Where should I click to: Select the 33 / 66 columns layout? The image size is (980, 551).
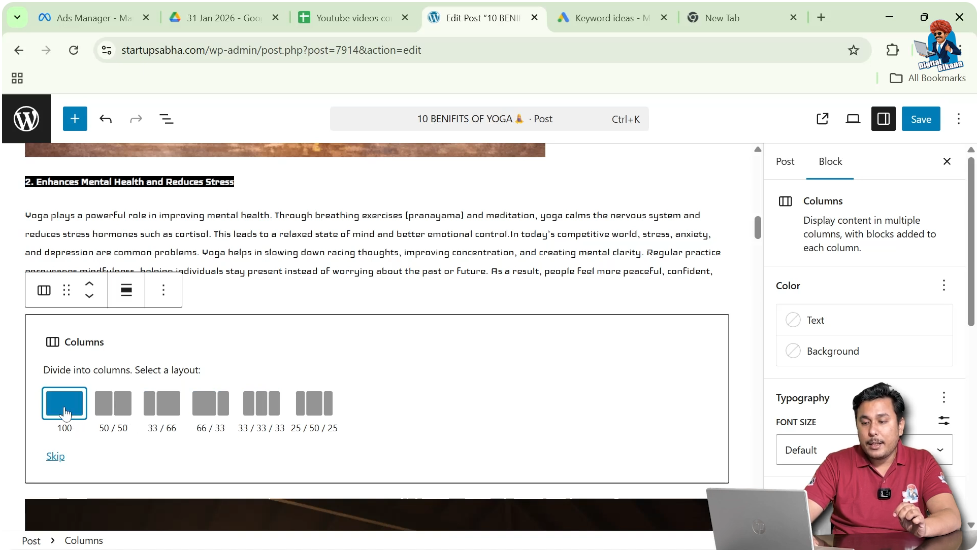tap(162, 404)
